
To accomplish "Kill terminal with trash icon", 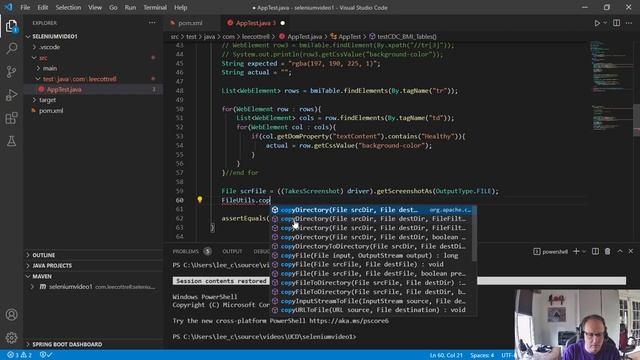I will tap(607, 251).
